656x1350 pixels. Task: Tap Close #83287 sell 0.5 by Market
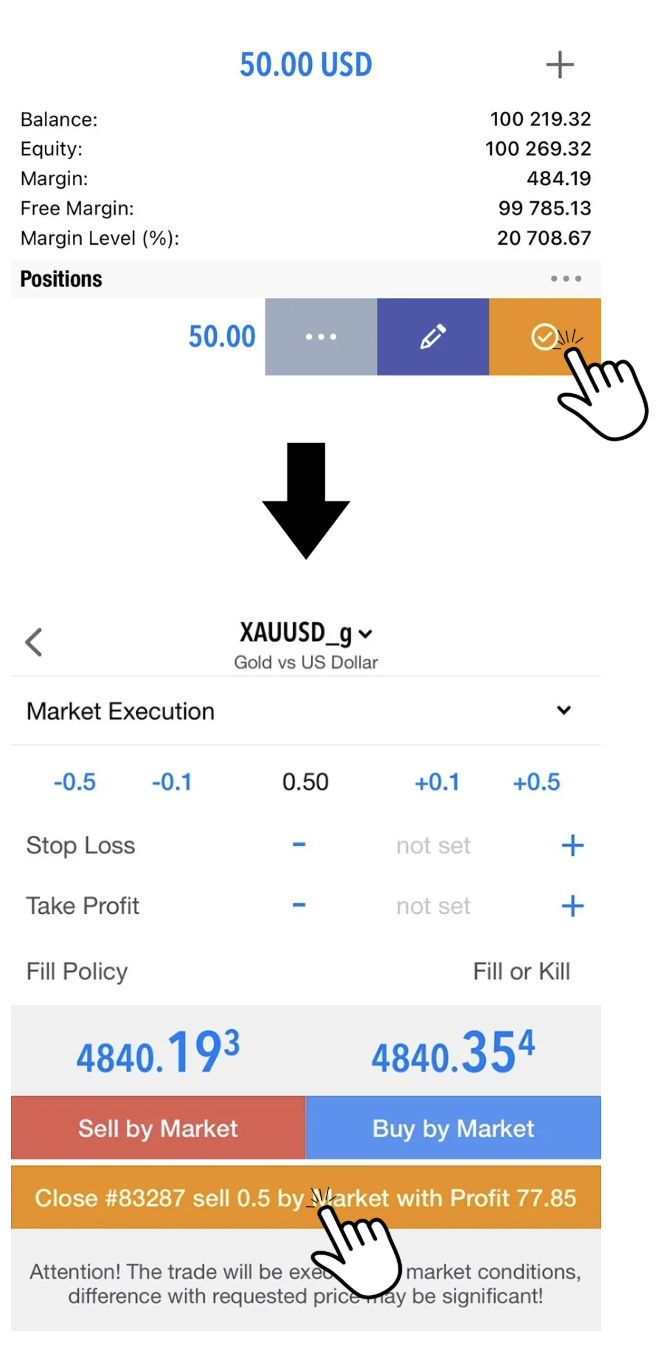[x=305, y=1197]
